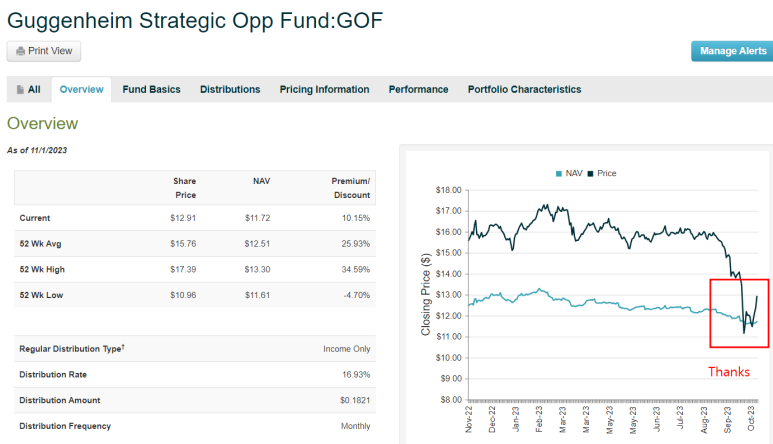Click the Closing Price ($) axis title
Viewport: 773px width, 444px height.
pyautogui.click(x=425, y=295)
